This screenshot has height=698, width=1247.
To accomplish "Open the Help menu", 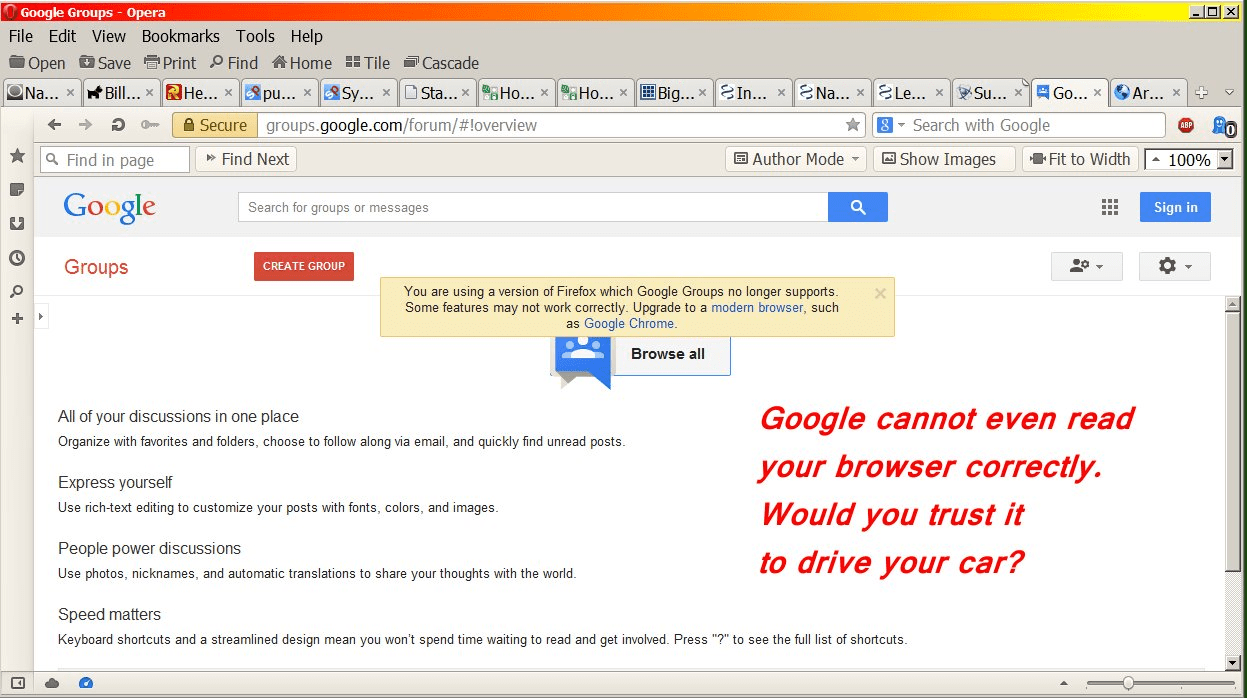I will (x=306, y=36).
